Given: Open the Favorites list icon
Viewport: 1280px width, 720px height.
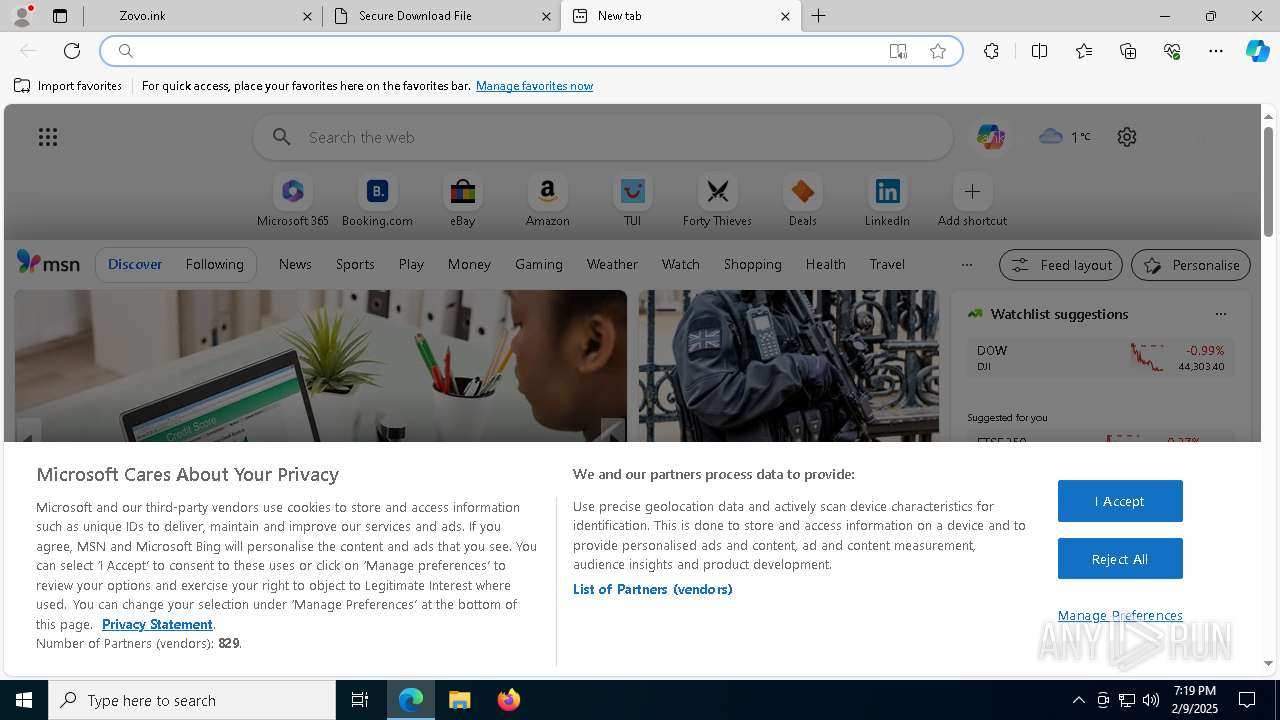Looking at the screenshot, I should [1084, 51].
